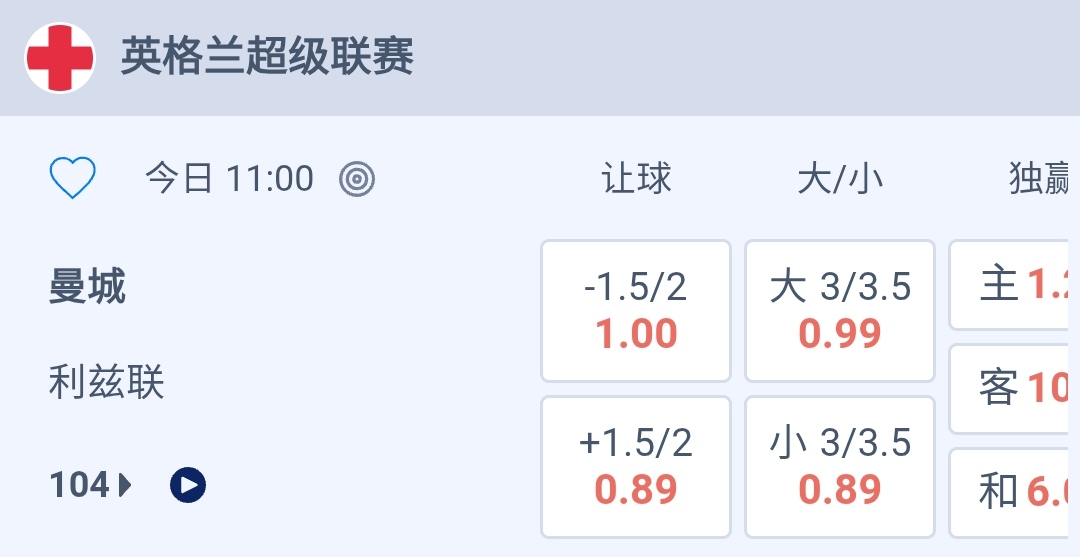Select the 独赢 moneyline column header
This screenshot has height=557, width=1080.
point(1042,179)
